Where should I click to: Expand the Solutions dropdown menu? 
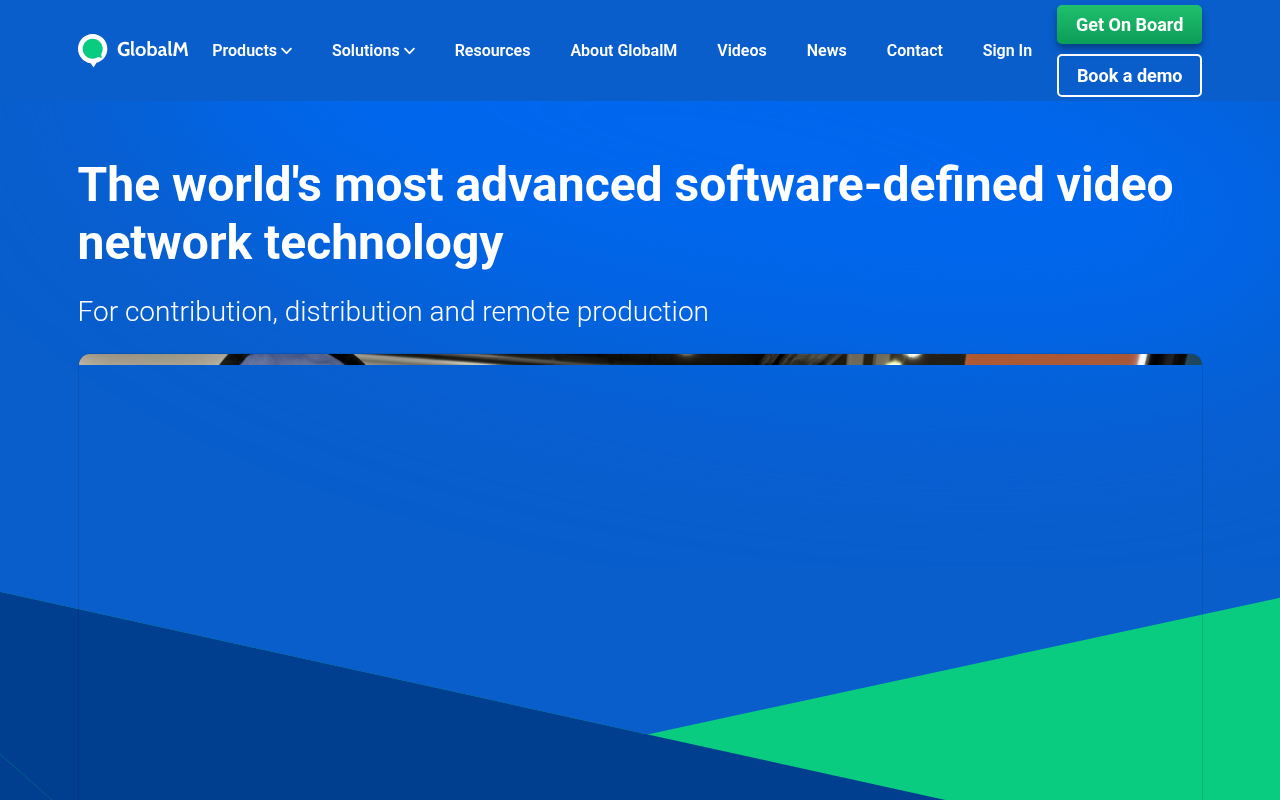coord(373,50)
